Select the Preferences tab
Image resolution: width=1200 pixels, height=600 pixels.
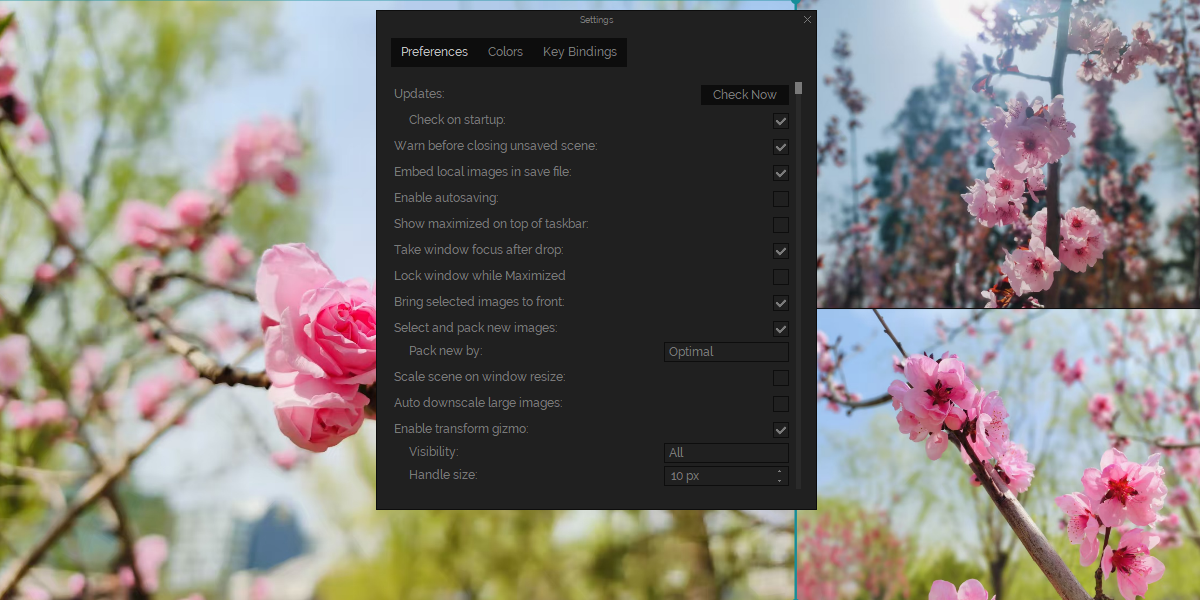tap(434, 52)
